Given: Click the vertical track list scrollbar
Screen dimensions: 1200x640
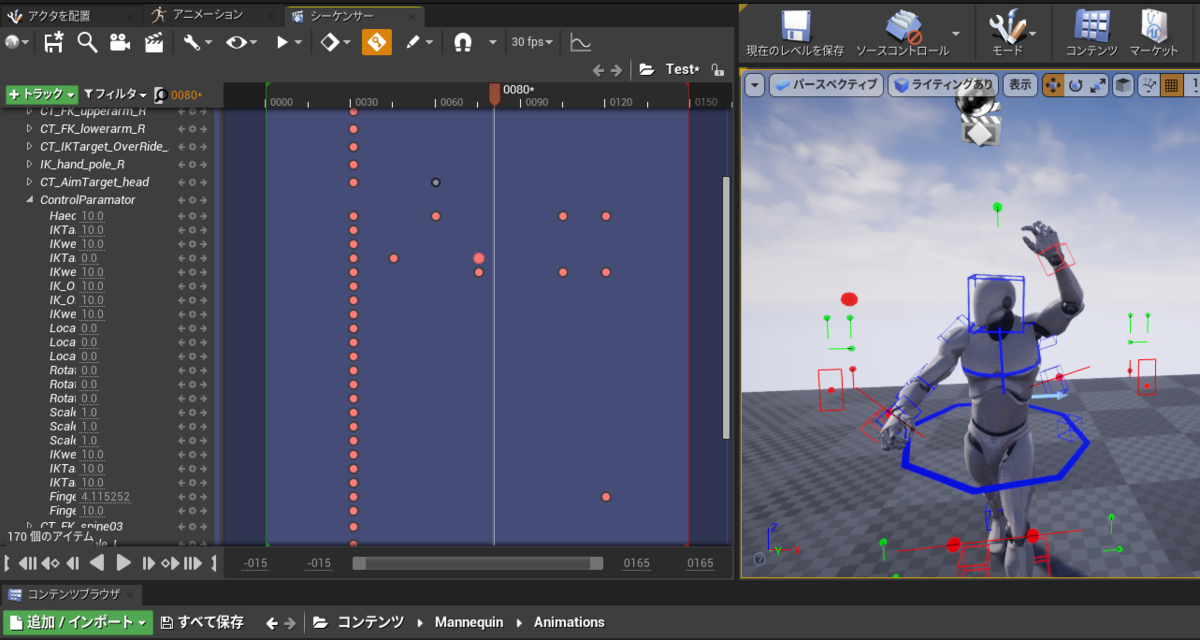Looking at the screenshot, I should (x=727, y=307).
